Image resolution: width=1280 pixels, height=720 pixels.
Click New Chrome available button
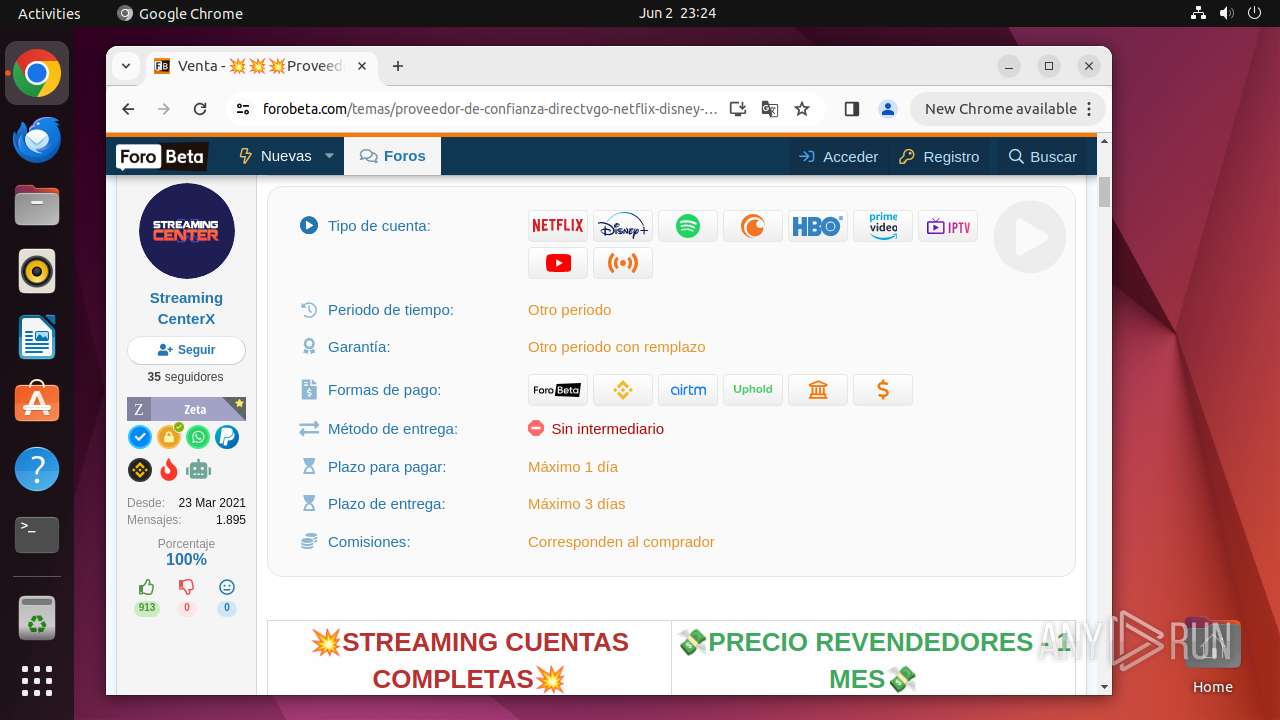[1008, 109]
